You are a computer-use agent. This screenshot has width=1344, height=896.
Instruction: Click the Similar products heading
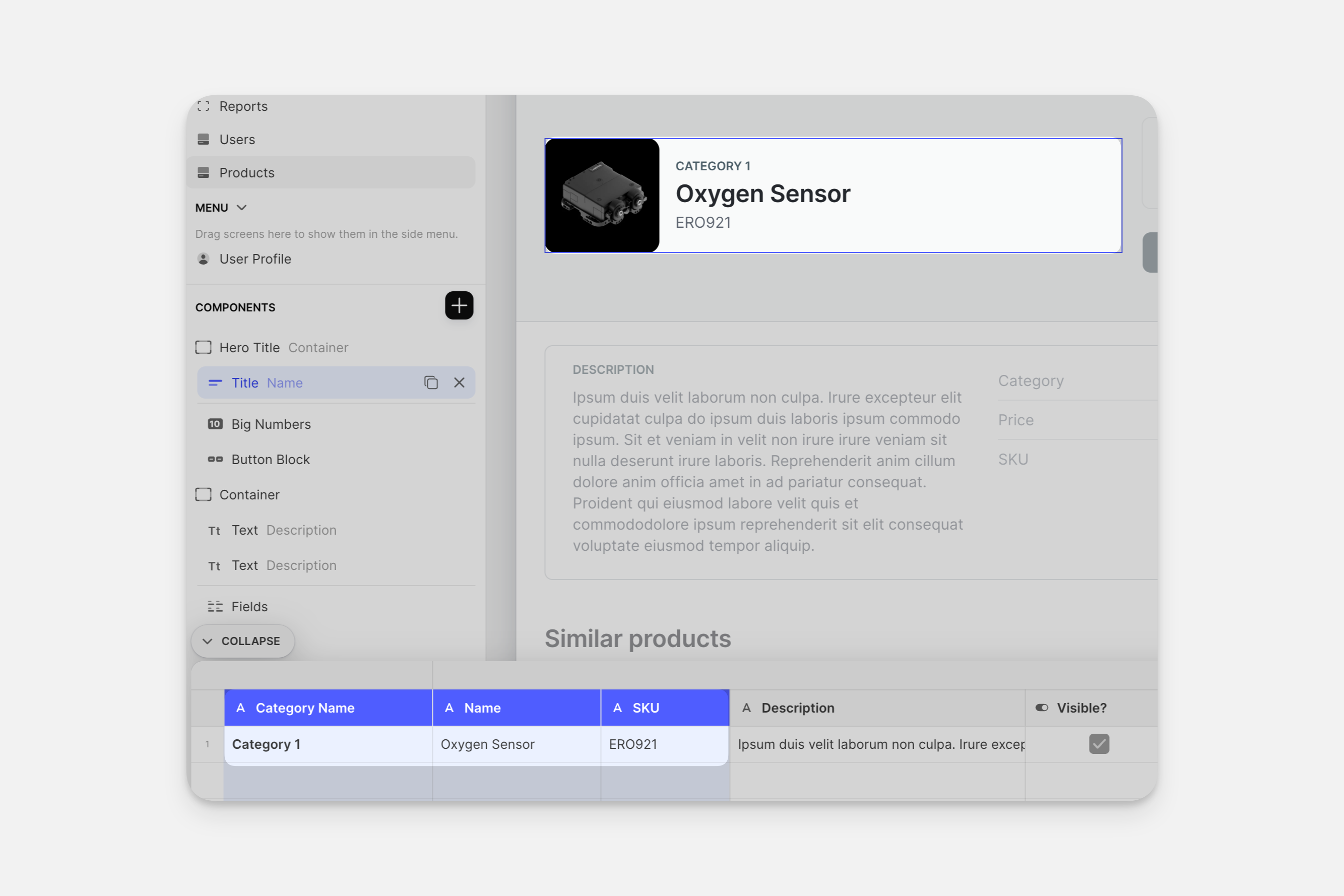click(x=637, y=639)
